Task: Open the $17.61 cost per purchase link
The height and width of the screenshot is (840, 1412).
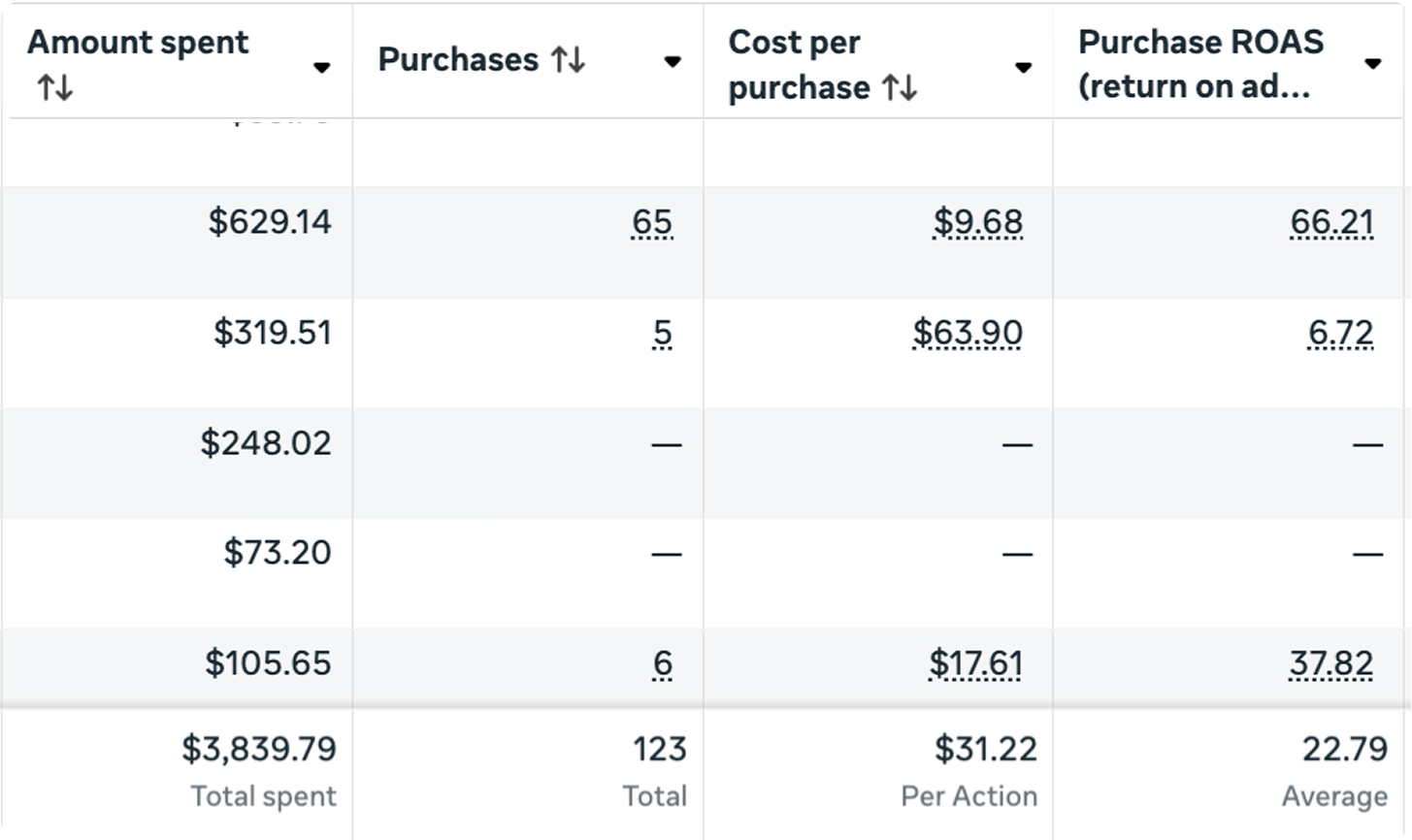Action: click(x=975, y=664)
